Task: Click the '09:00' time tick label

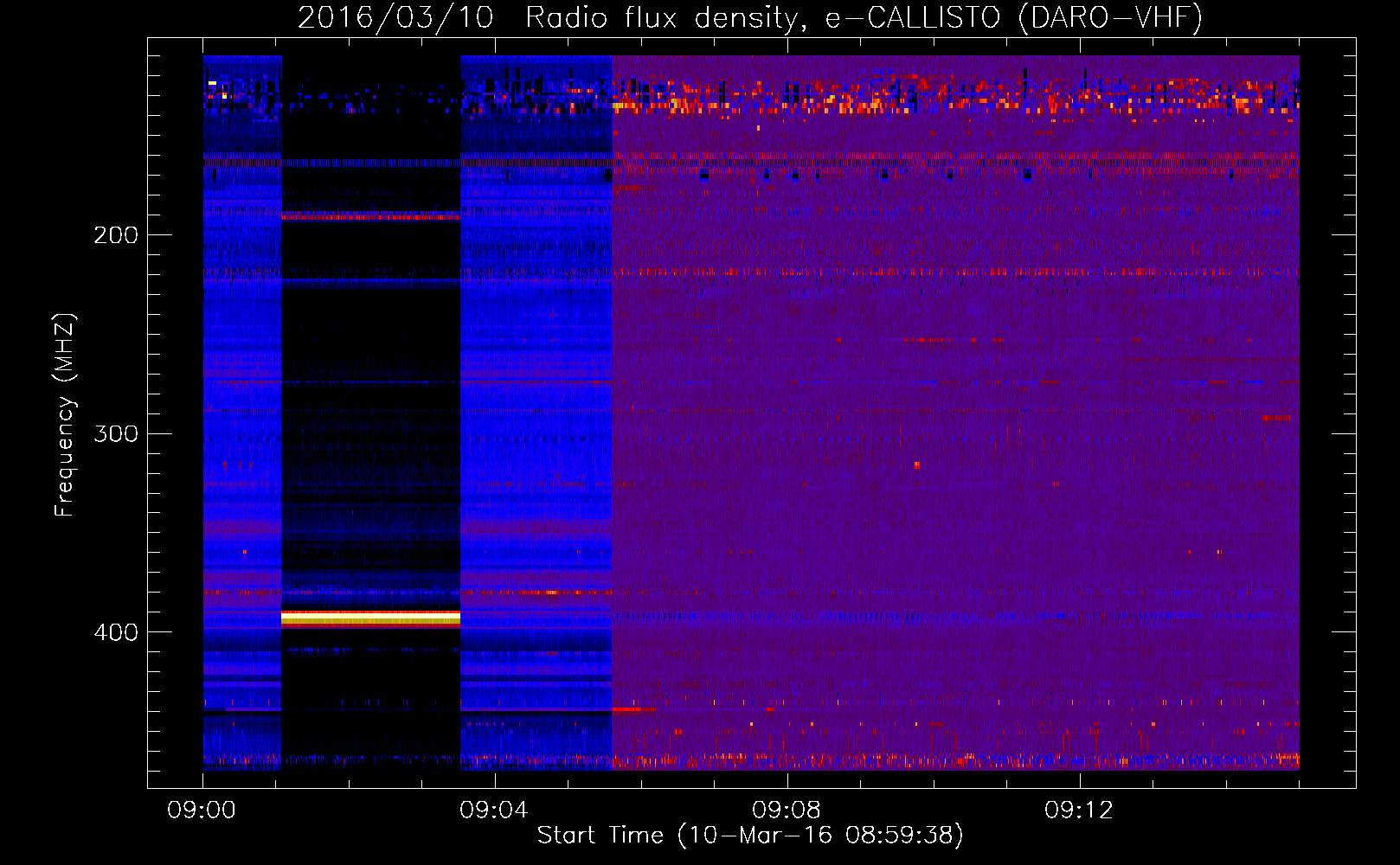Action: tap(202, 810)
